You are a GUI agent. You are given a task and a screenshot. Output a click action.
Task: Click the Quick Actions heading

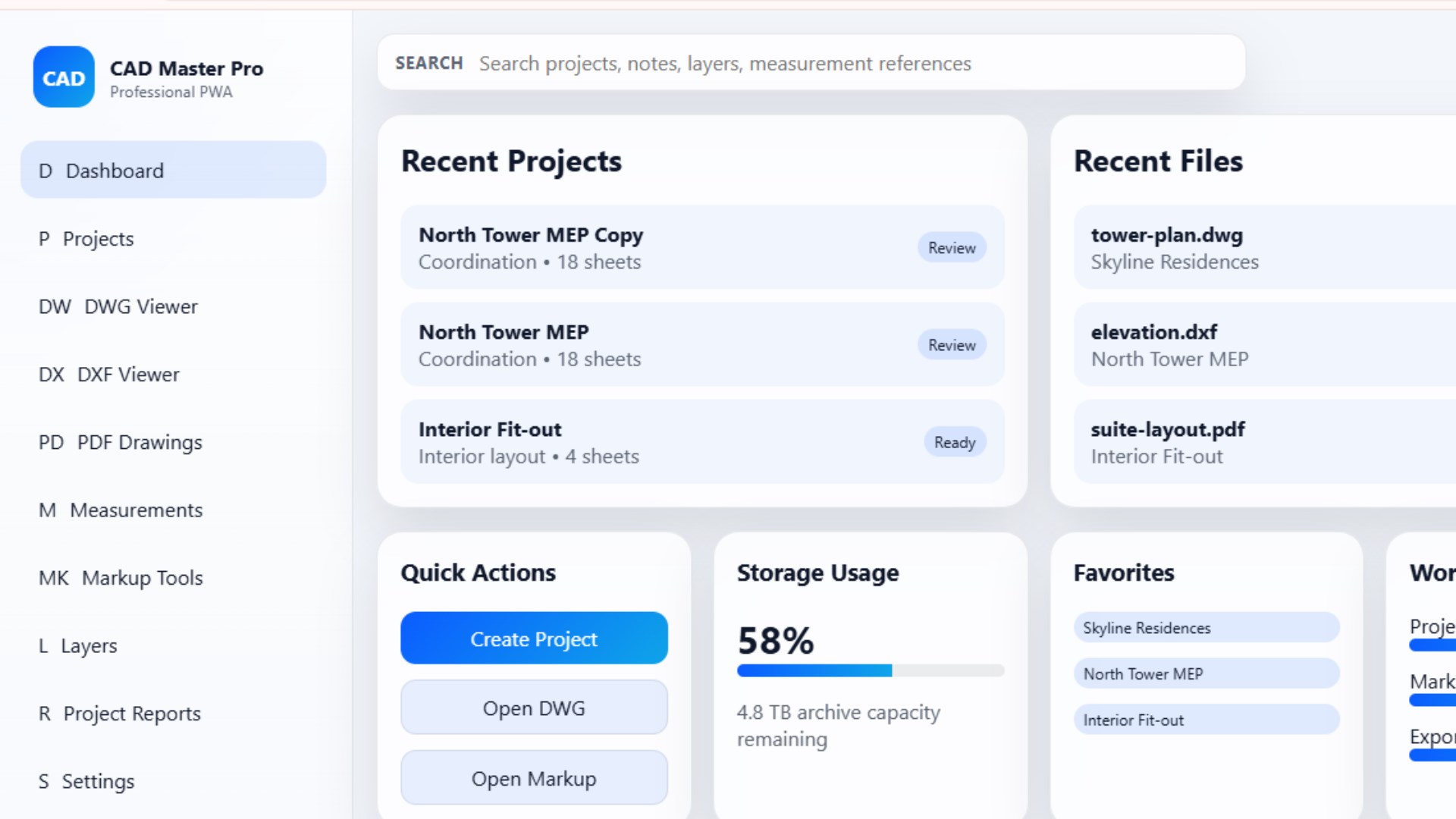pos(478,573)
